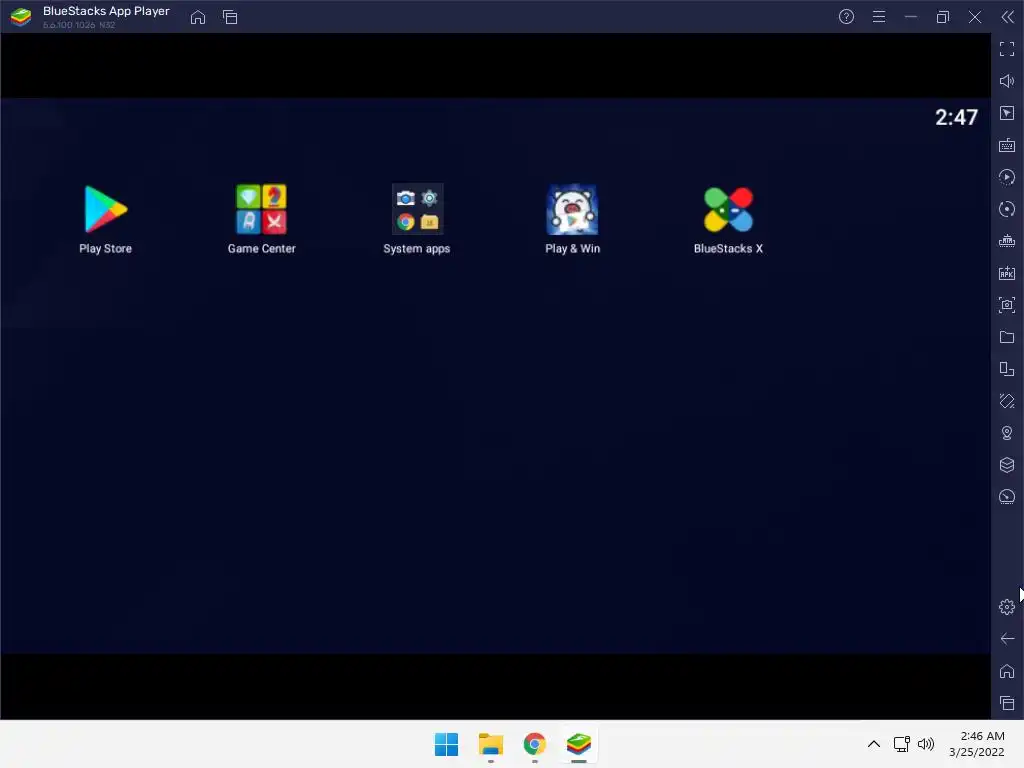Open the media folder icon in sidebar
The width and height of the screenshot is (1024, 768).
click(x=1007, y=337)
